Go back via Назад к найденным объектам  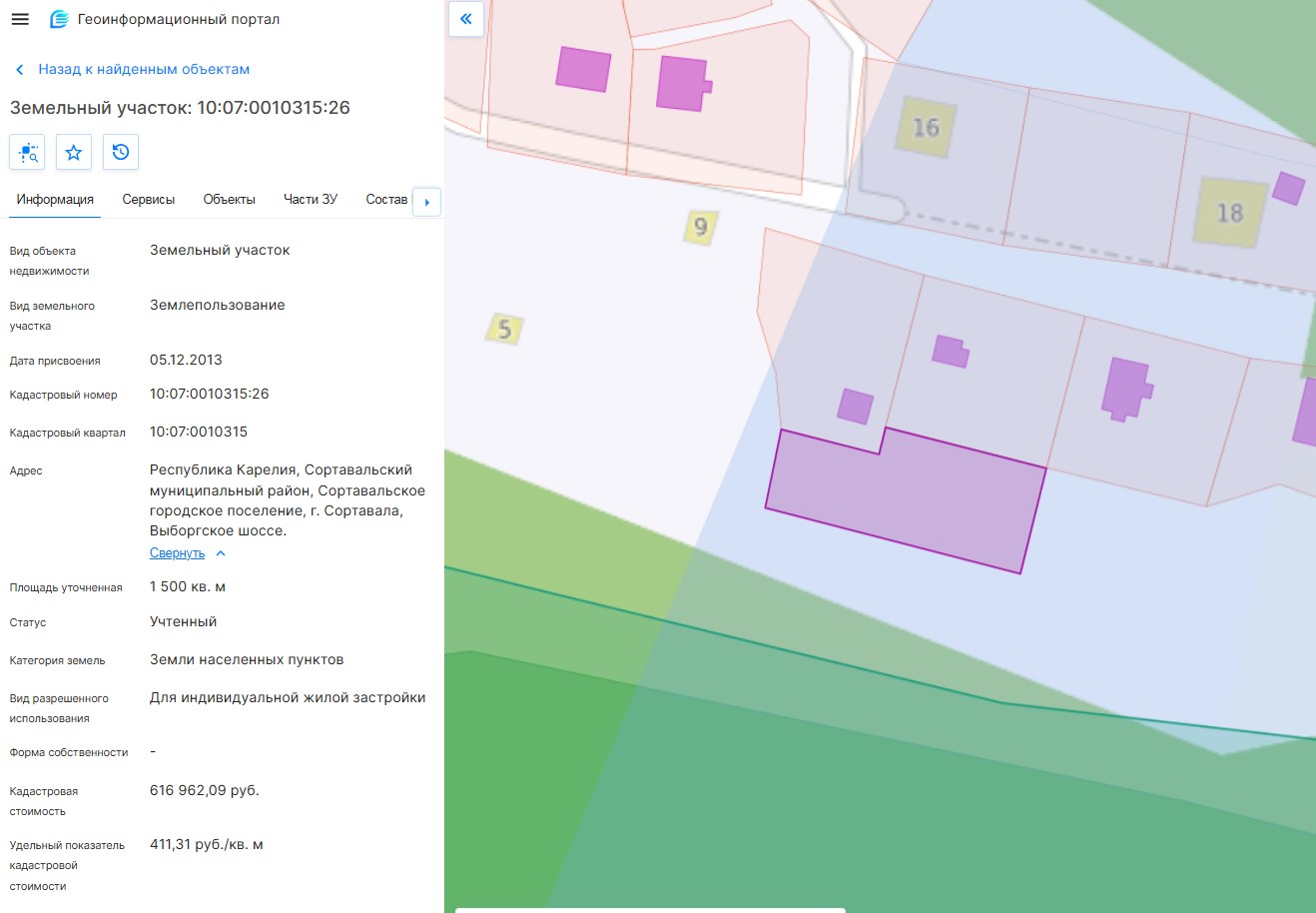pos(144,70)
